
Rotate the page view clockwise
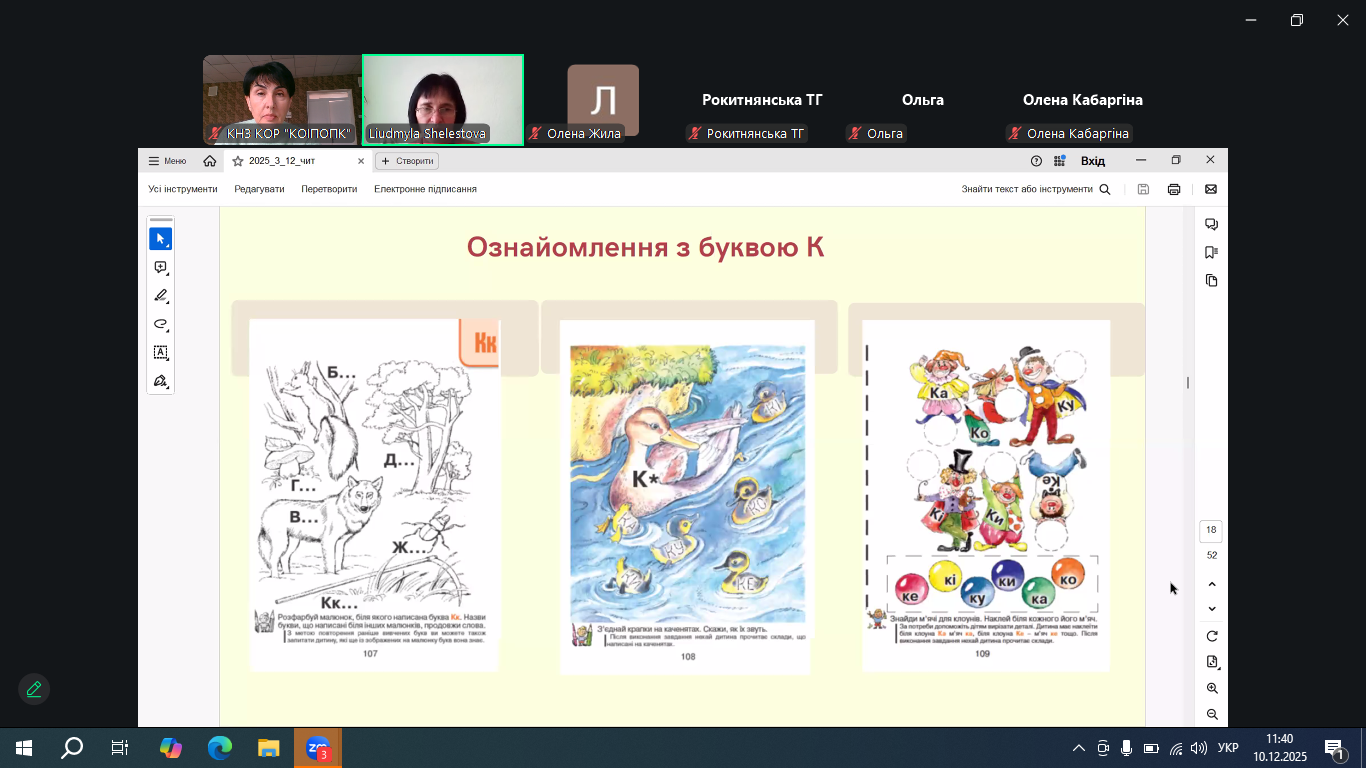(1212, 636)
